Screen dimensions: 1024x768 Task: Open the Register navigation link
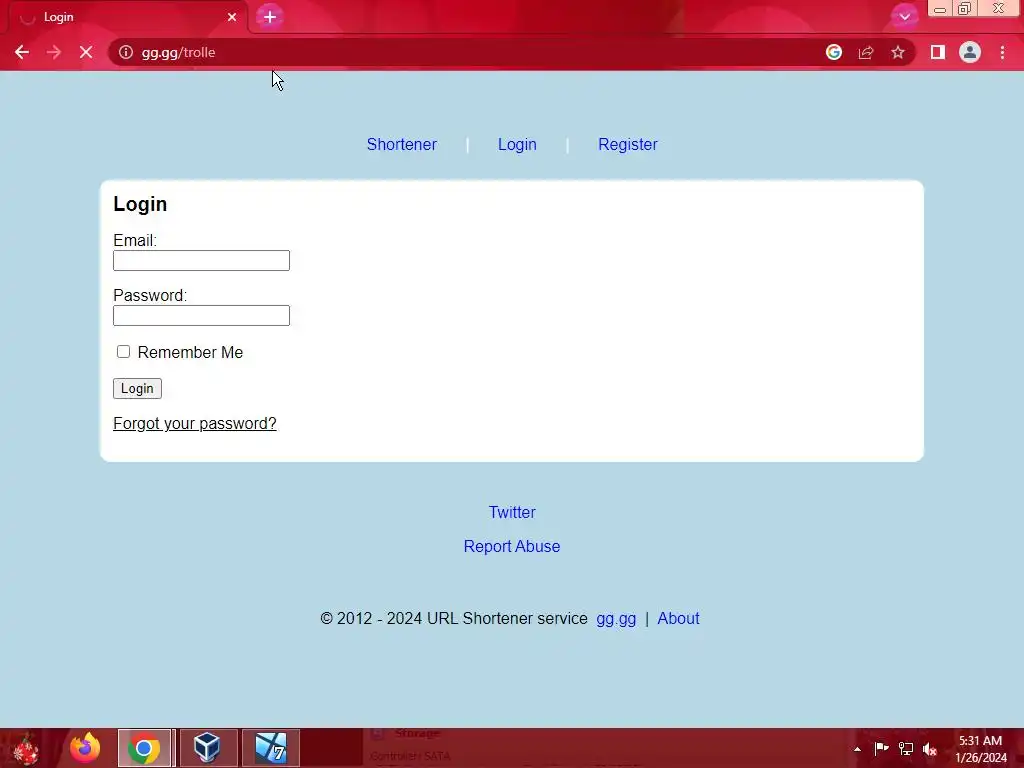[x=628, y=144]
